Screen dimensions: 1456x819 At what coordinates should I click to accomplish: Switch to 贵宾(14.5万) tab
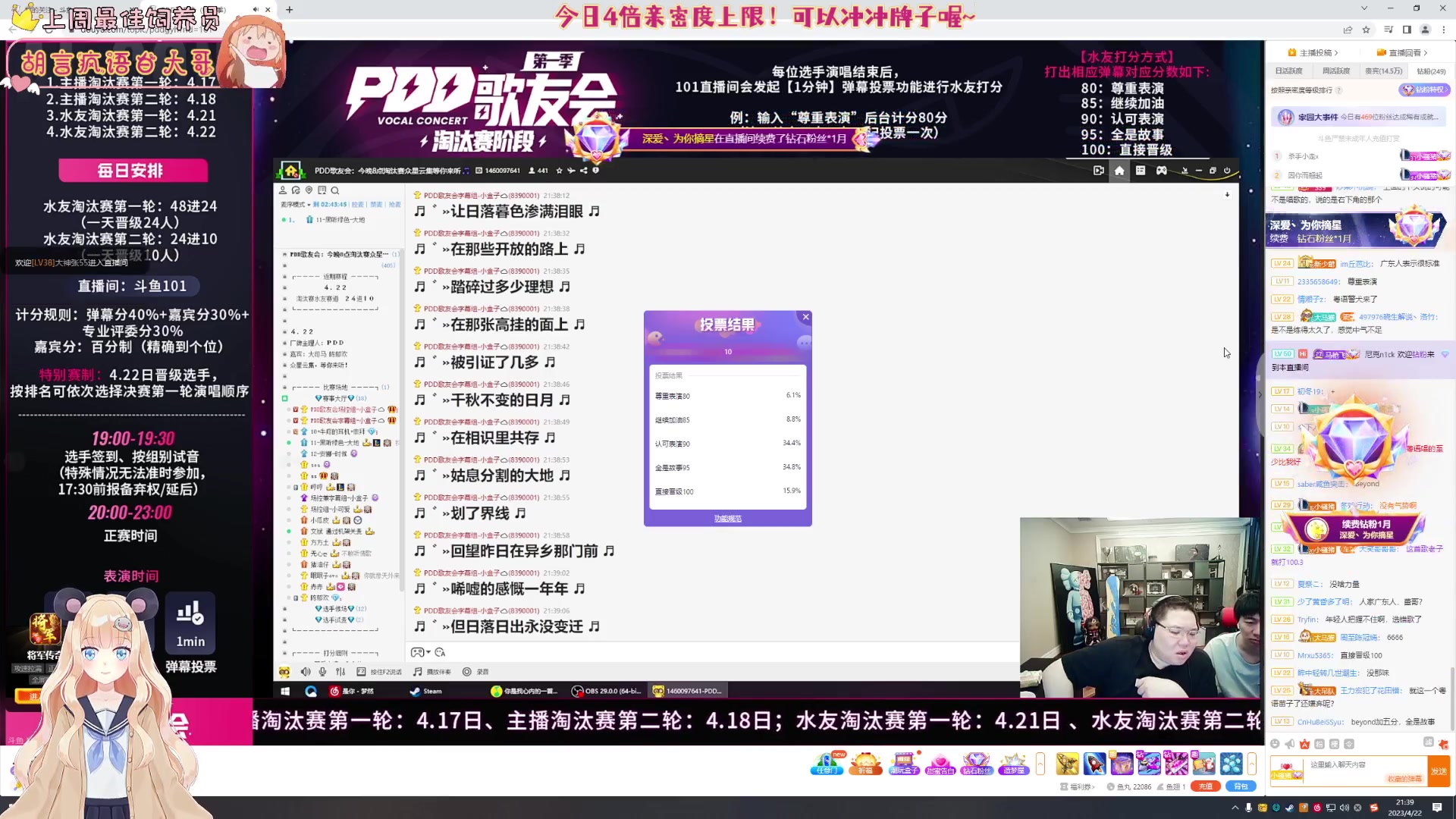[x=1384, y=71]
